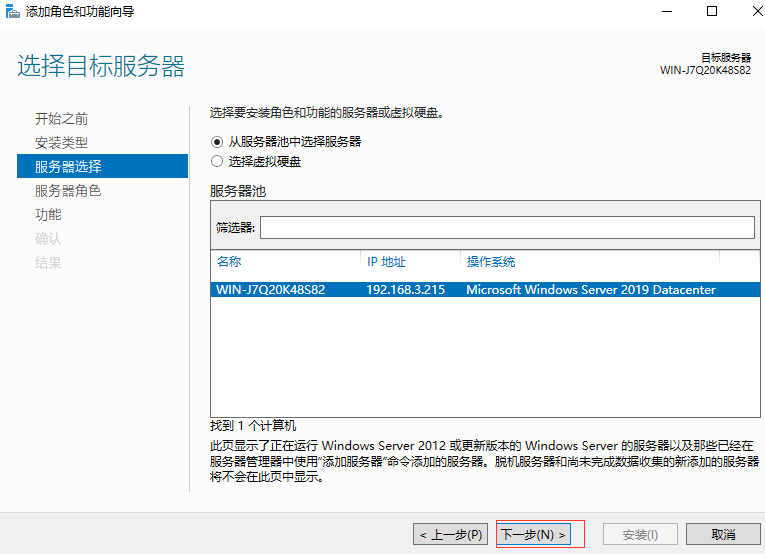765x554 pixels.
Task: Click the 找到 1 个计算机 status text
Action: point(253,426)
